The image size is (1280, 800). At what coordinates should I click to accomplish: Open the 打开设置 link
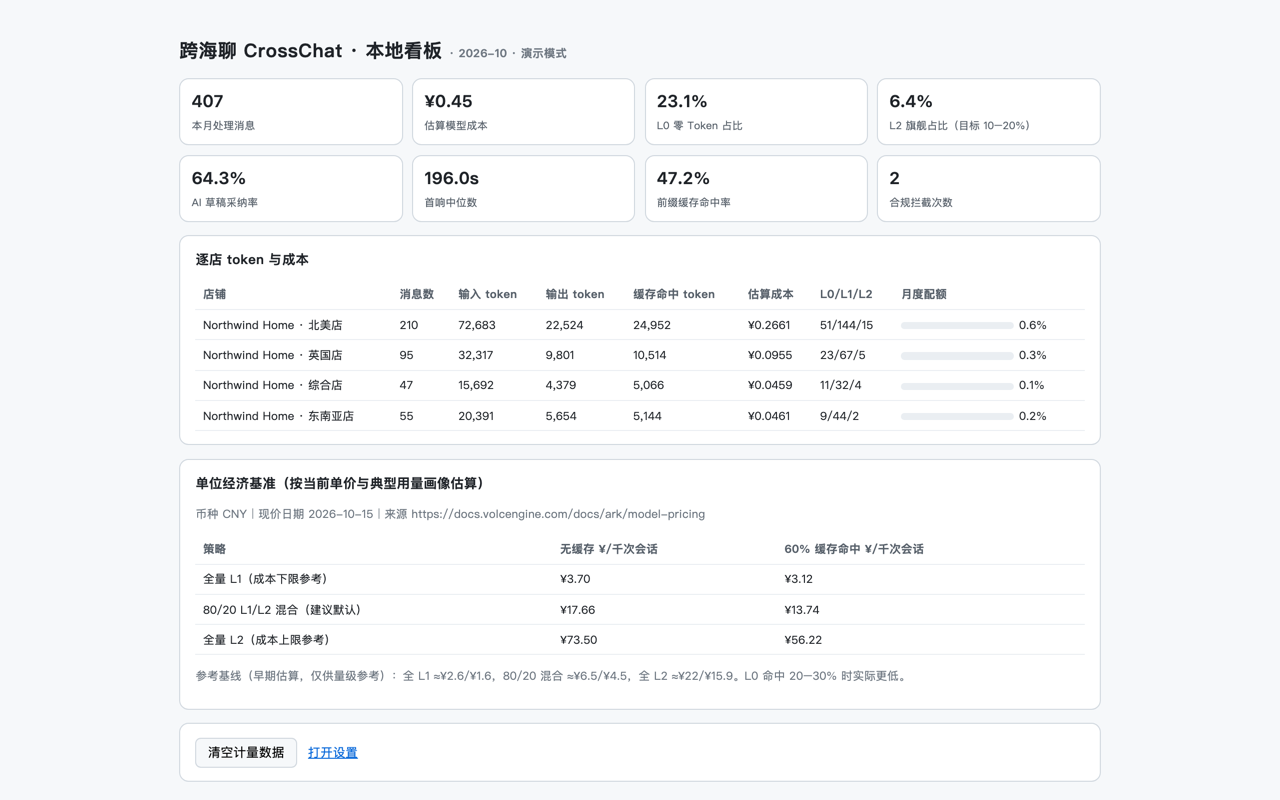333,753
